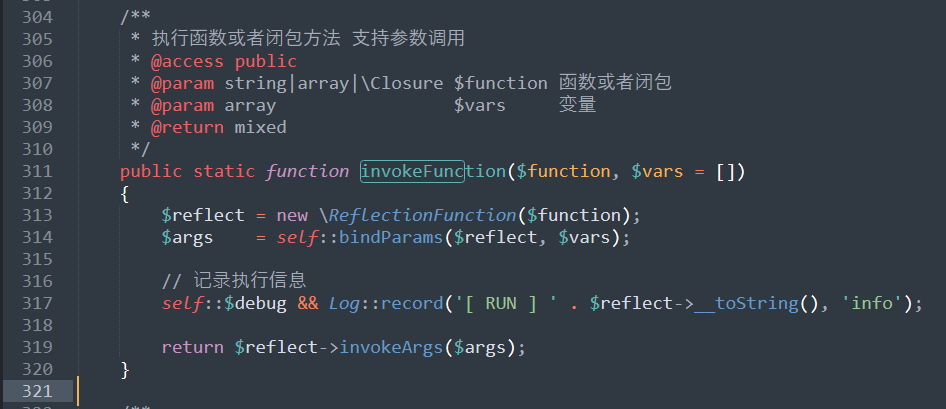946x409 pixels.
Task: Click the highlighted invokeFunction method name
Action: (432, 171)
